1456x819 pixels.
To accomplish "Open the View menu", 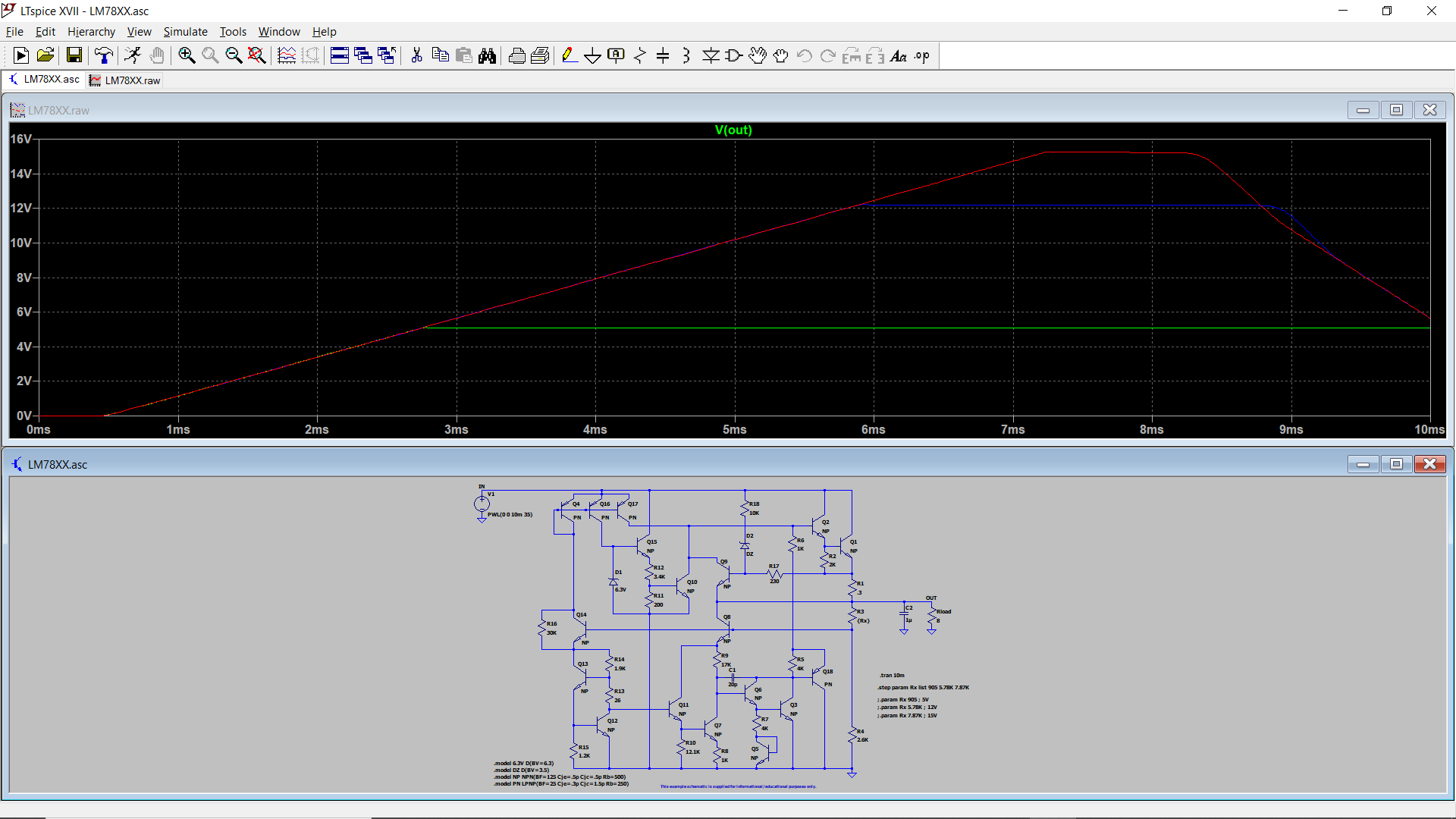I will pos(139,32).
